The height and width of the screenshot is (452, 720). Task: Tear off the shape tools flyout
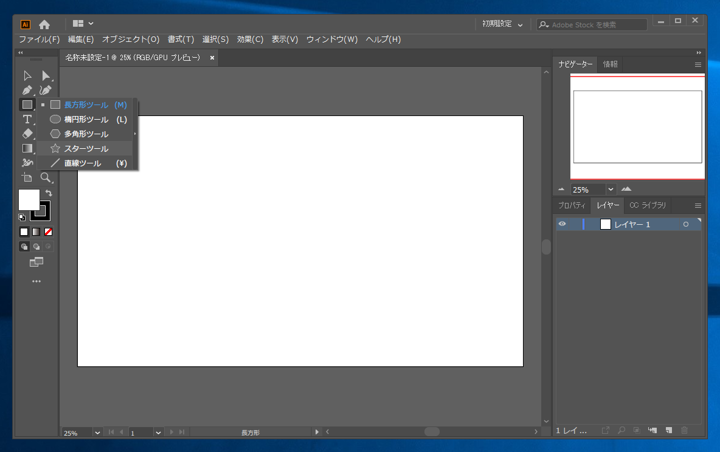(135, 134)
